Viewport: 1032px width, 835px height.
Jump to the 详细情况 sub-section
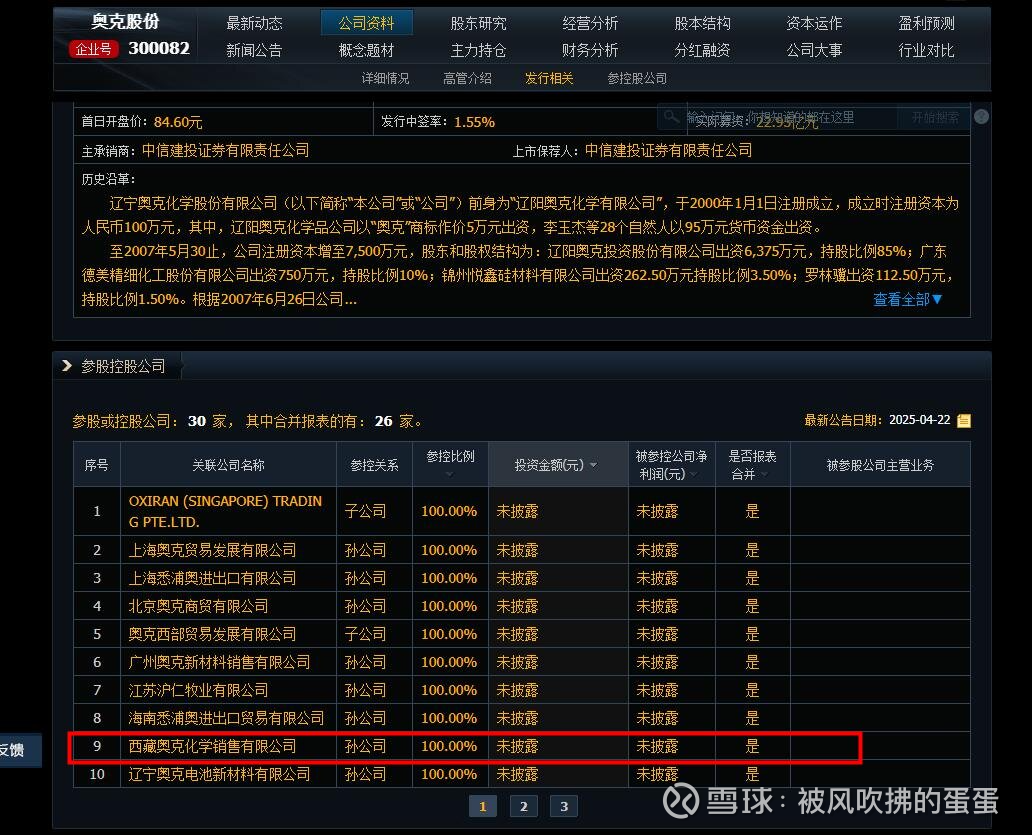point(385,78)
